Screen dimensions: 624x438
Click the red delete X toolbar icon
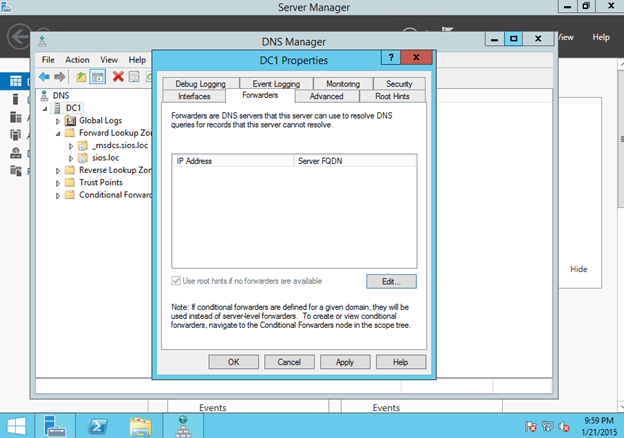coord(118,76)
